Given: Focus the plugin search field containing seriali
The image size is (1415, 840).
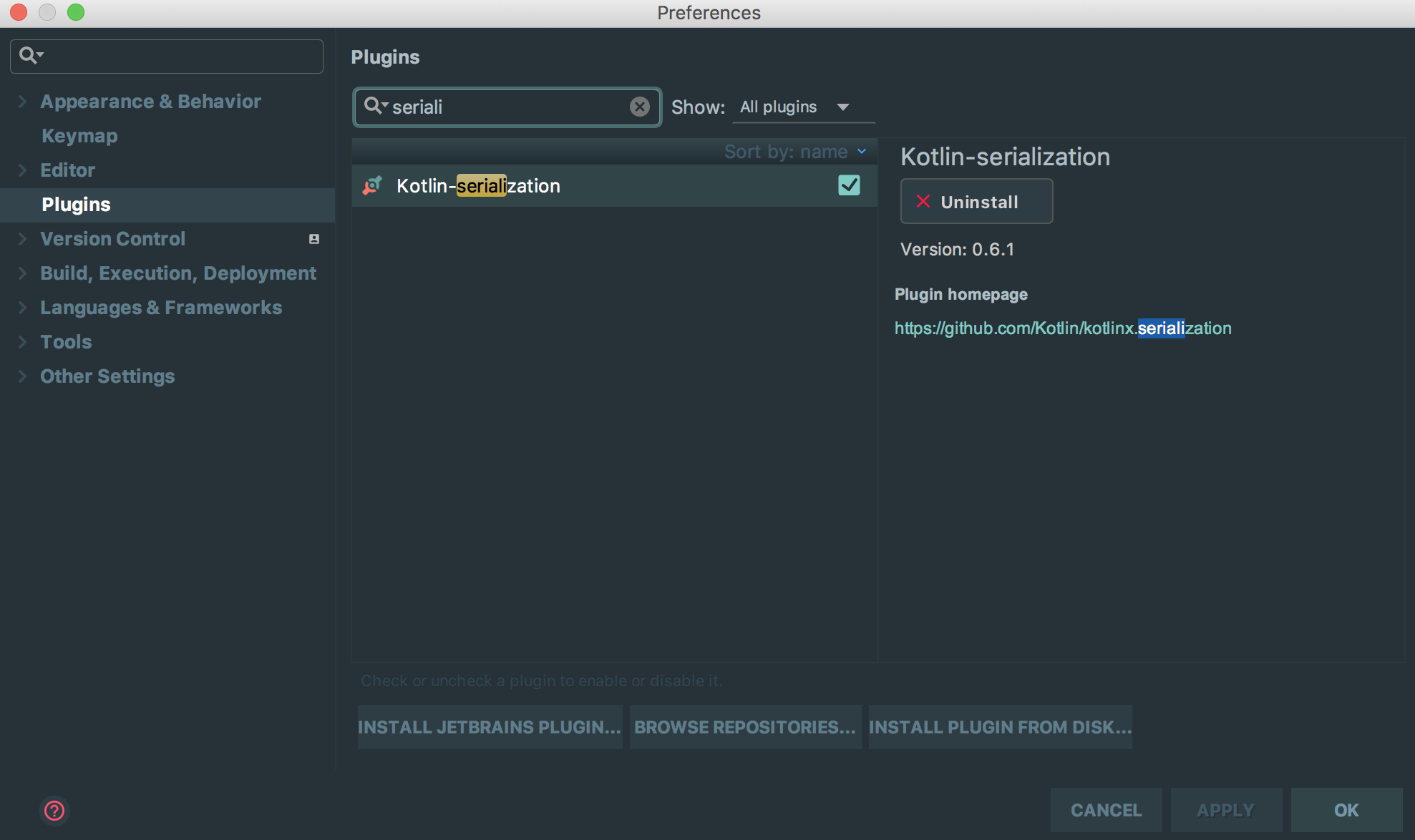Looking at the screenshot, I should point(507,107).
